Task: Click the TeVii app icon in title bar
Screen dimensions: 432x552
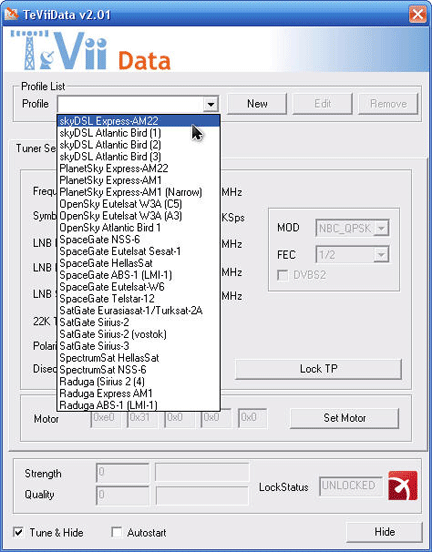Action: 11,14
